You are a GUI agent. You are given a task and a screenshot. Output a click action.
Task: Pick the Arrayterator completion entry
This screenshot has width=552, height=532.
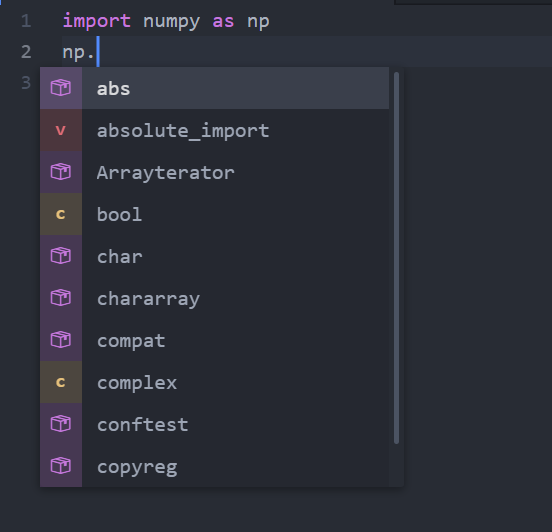coord(214,172)
